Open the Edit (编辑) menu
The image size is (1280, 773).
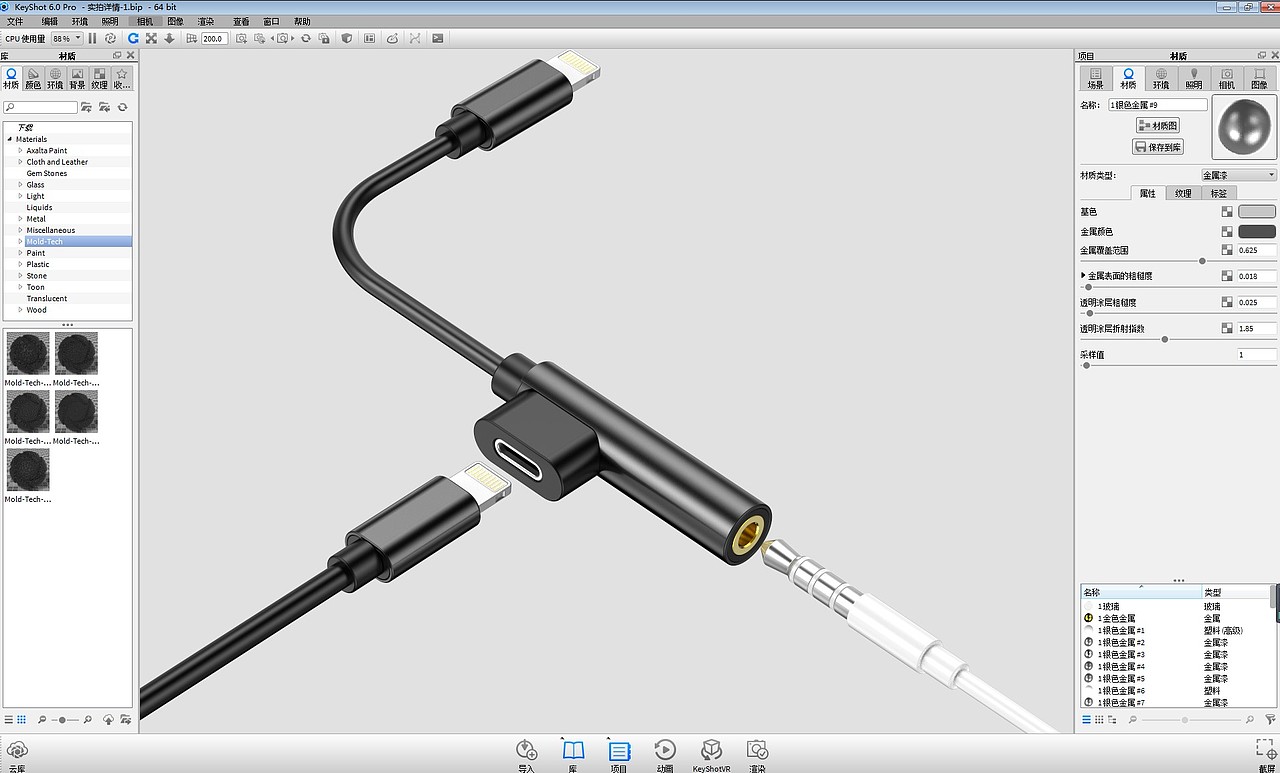[49, 21]
